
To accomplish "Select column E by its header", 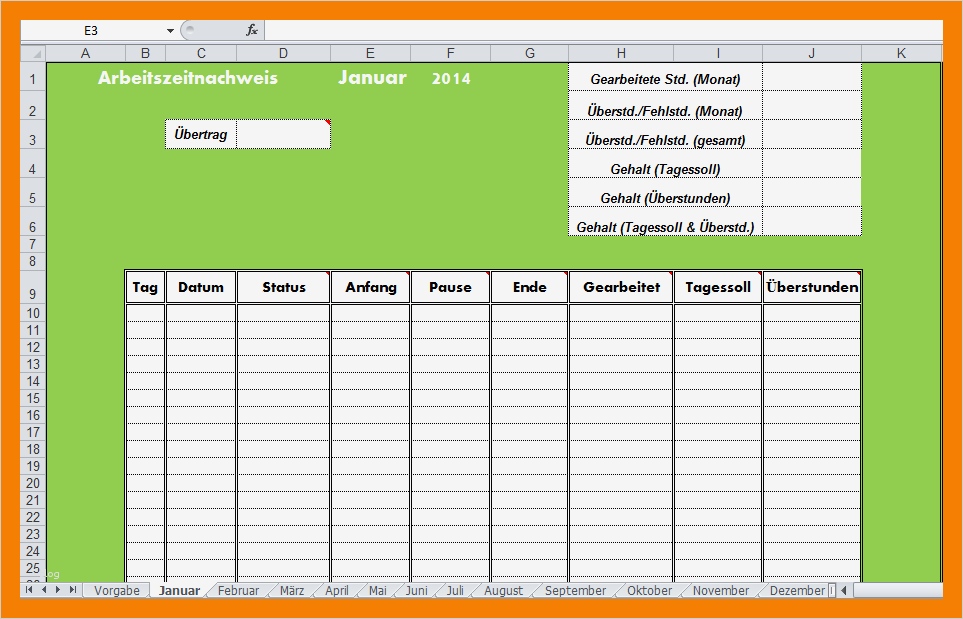I will (370, 52).
